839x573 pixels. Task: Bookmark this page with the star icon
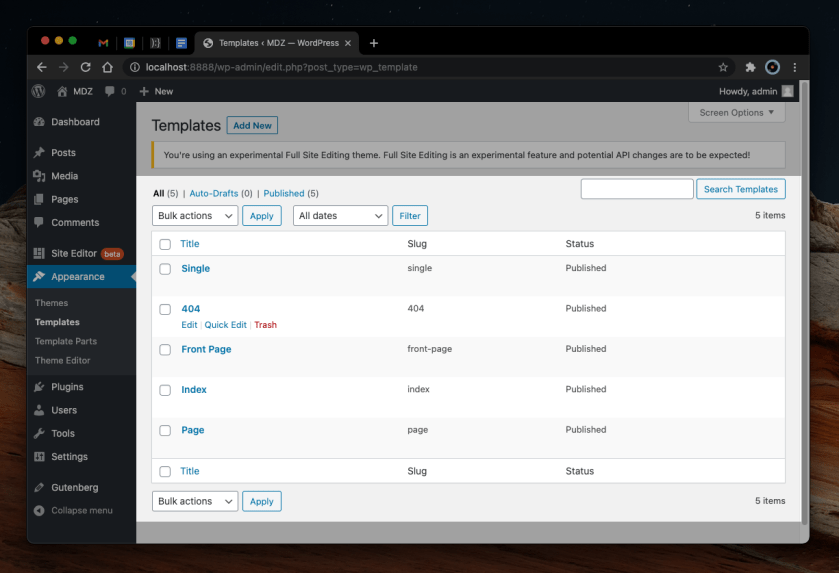(723, 67)
